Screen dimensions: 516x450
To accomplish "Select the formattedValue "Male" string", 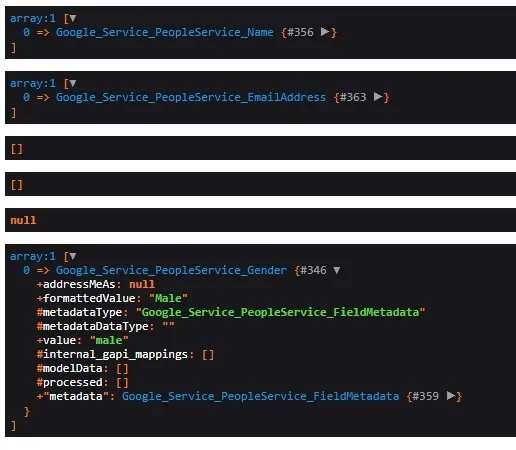I will coord(168,298).
